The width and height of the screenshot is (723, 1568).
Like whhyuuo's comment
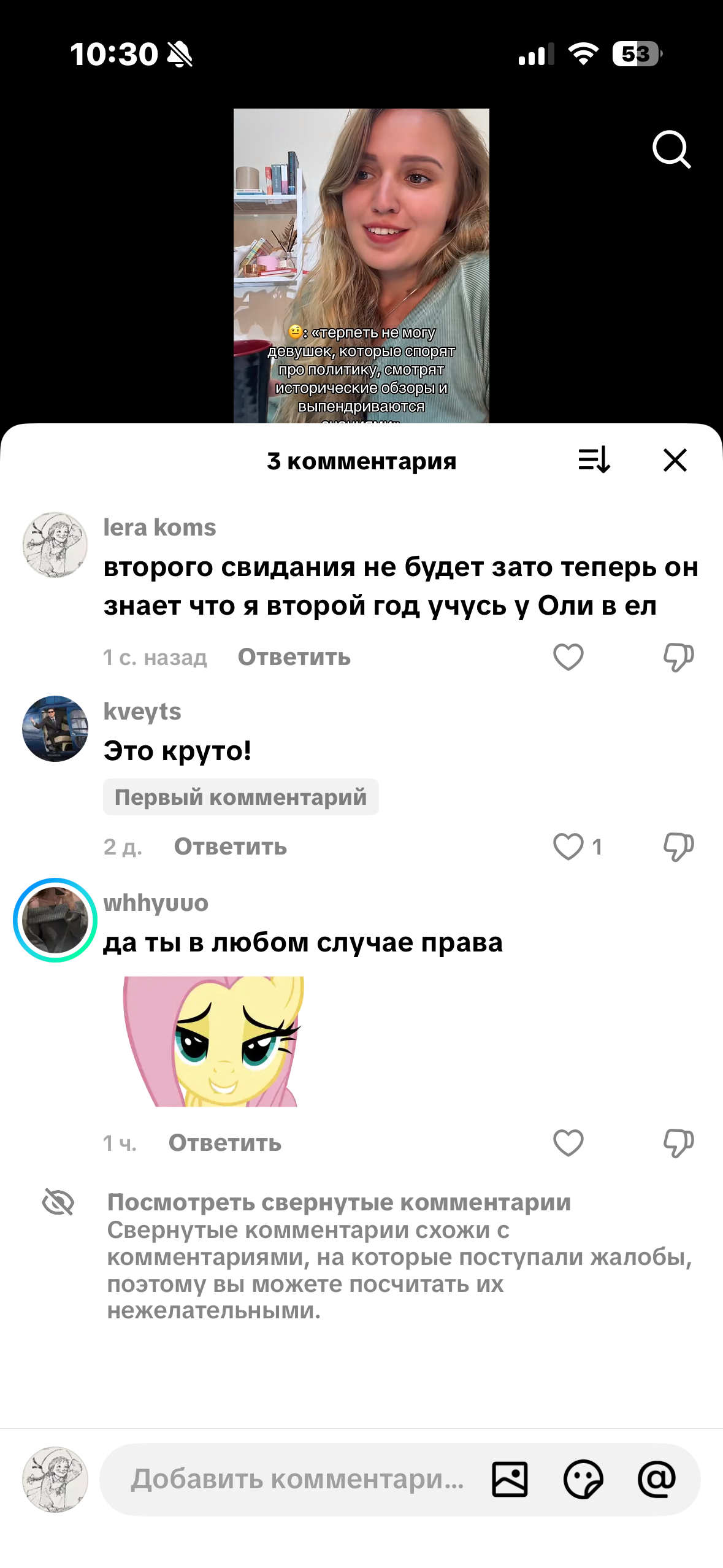pos(568,1143)
